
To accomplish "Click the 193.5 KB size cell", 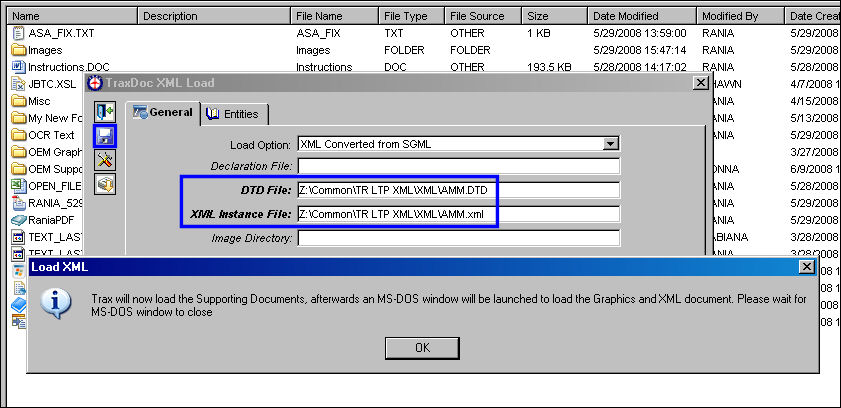I will tap(549, 68).
